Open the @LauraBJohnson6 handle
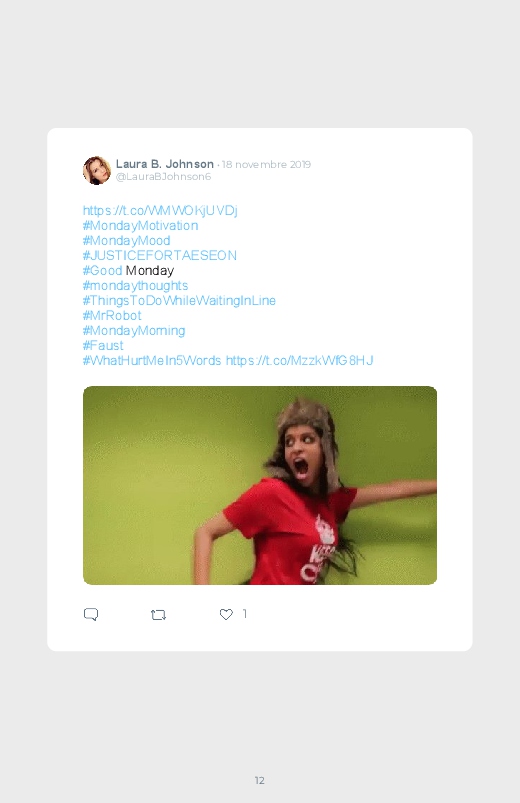Image resolution: width=520 pixels, height=803 pixels. click(163, 177)
